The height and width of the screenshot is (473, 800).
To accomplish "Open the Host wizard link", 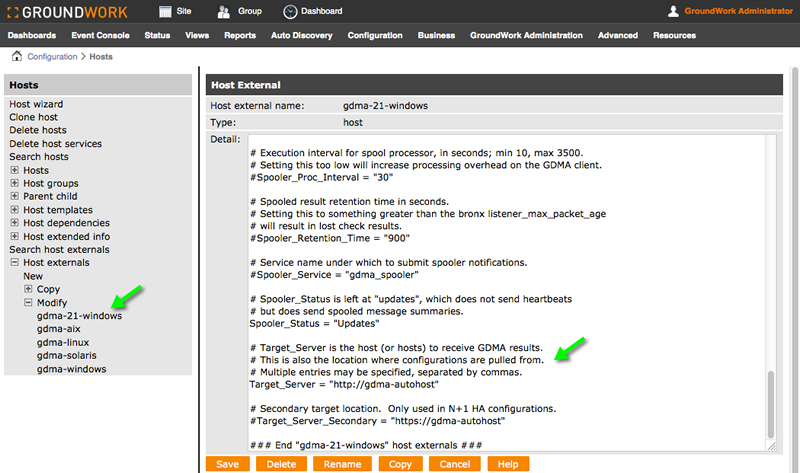I will (36, 104).
